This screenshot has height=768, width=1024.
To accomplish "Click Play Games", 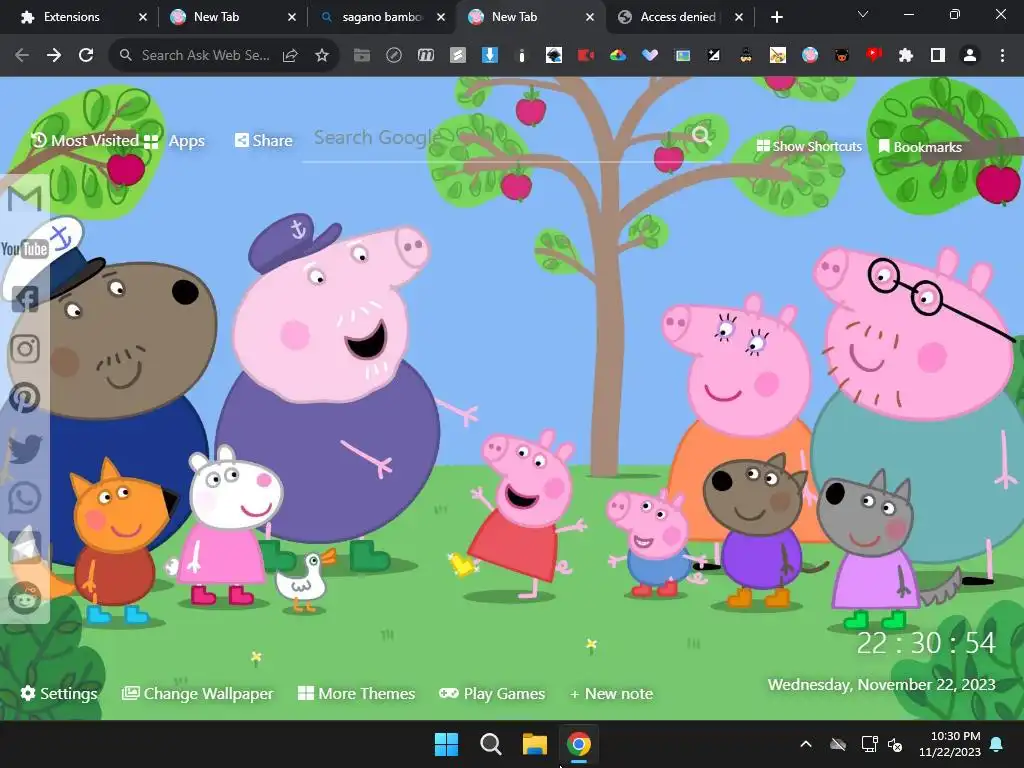I will pyautogui.click(x=492, y=694).
